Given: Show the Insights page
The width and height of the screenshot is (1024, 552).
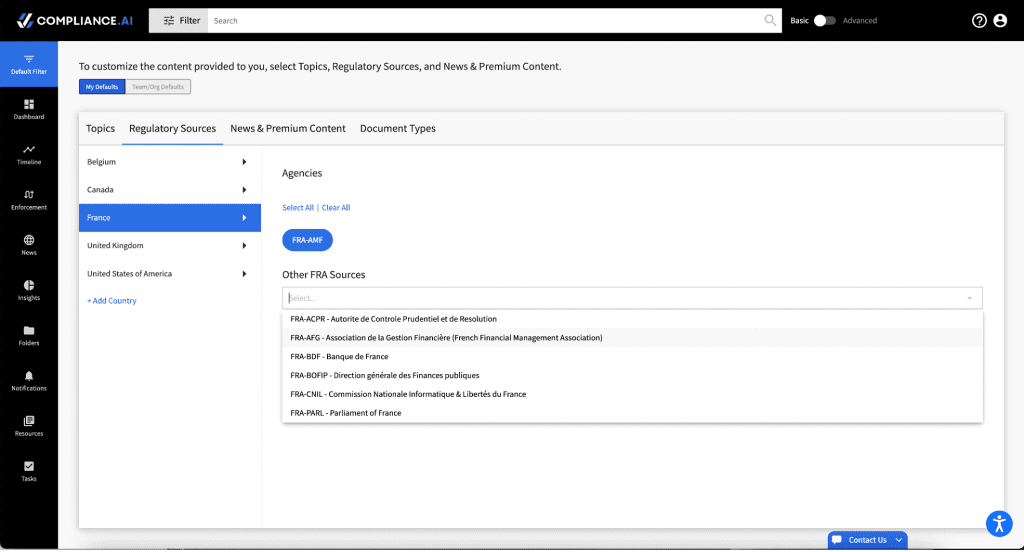Looking at the screenshot, I should [x=29, y=290].
